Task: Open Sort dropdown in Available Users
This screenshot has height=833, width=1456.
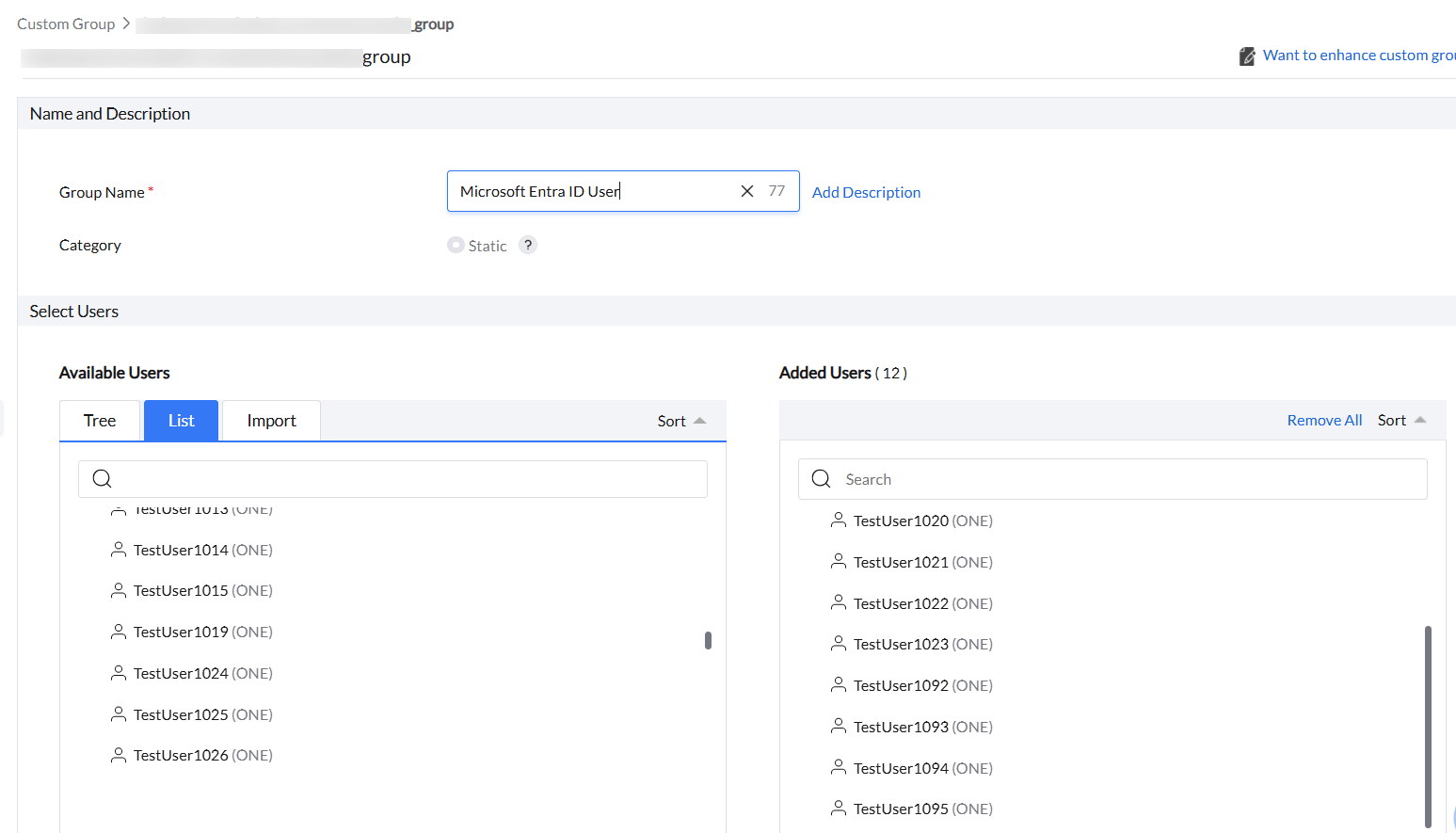Action: [x=681, y=421]
